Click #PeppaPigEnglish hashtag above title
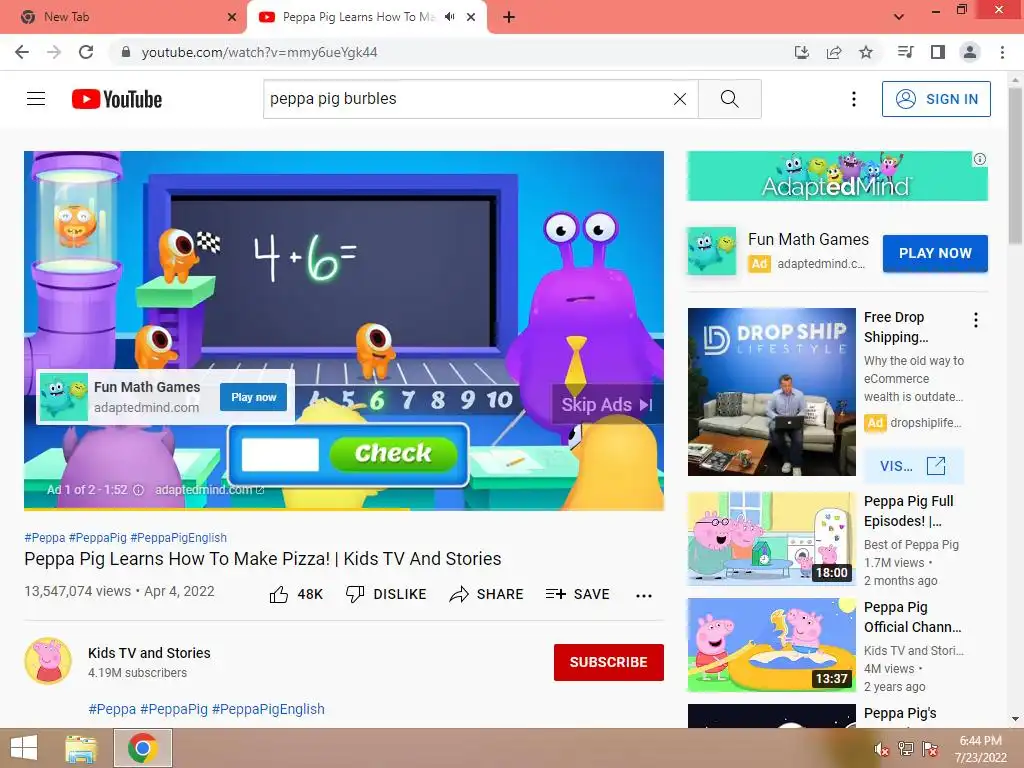1024x768 pixels. pyautogui.click(x=178, y=537)
